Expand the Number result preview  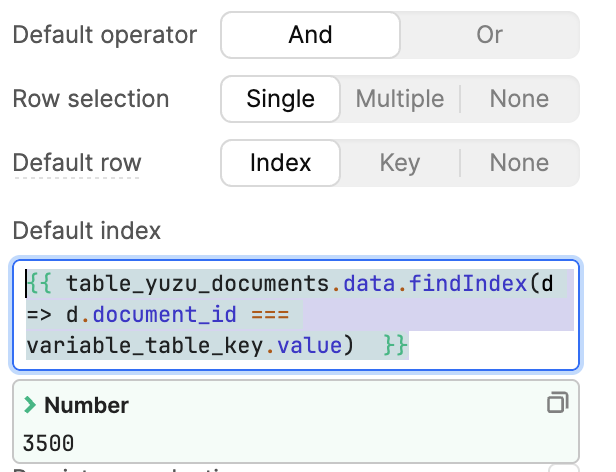click(30, 405)
